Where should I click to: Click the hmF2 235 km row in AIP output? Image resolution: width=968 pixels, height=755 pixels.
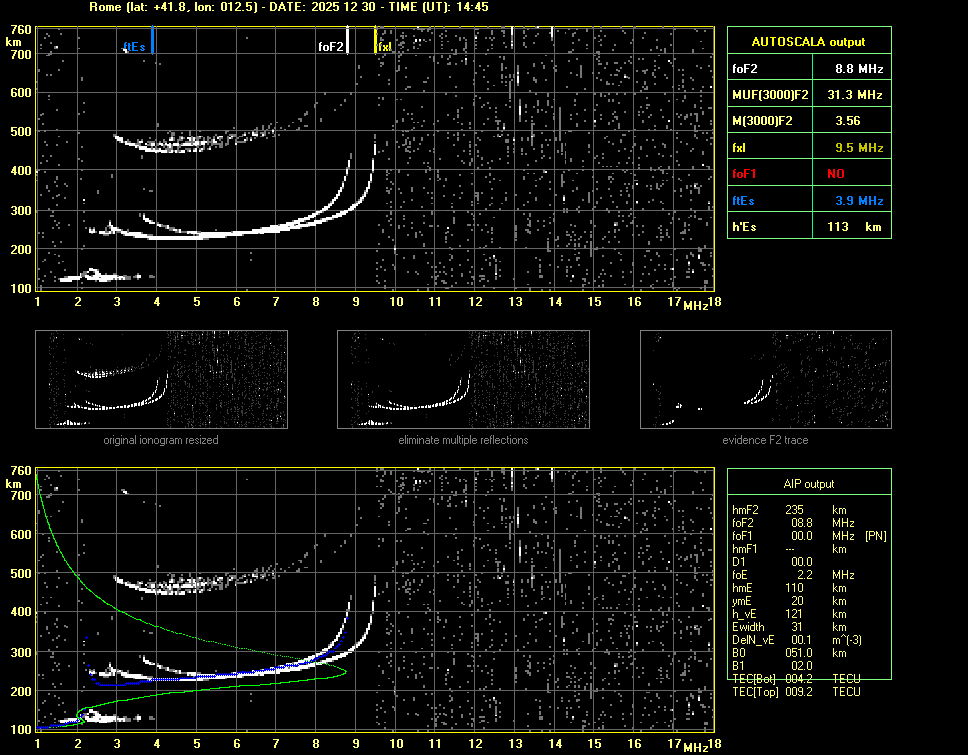(x=795, y=510)
